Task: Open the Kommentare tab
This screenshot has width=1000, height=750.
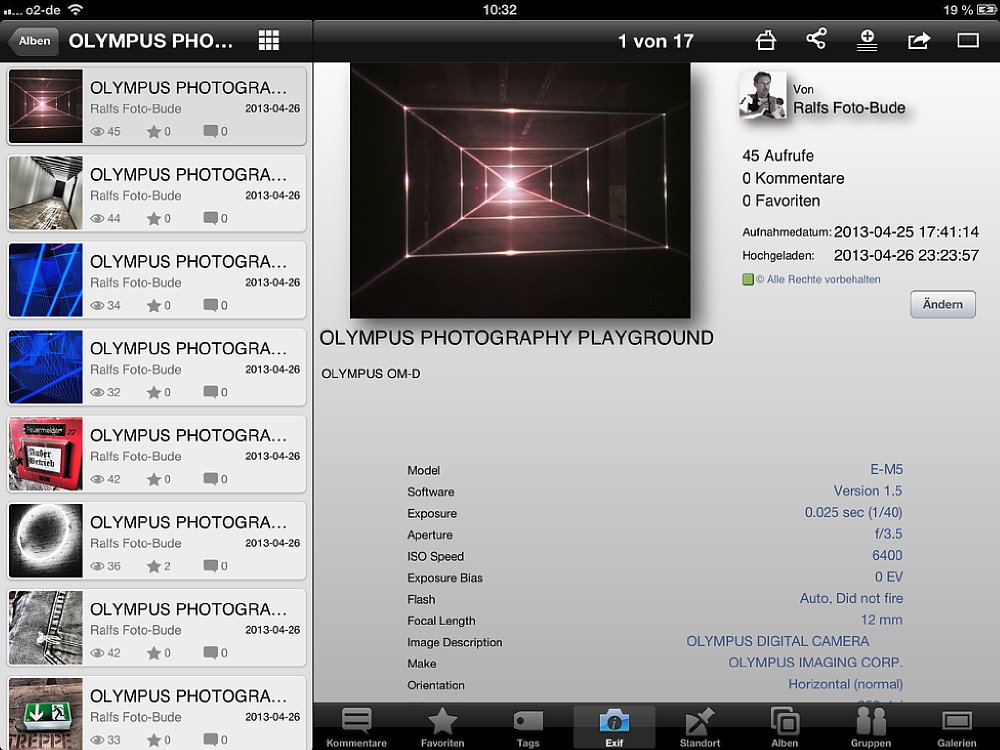Action: pyautogui.click(x=356, y=727)
